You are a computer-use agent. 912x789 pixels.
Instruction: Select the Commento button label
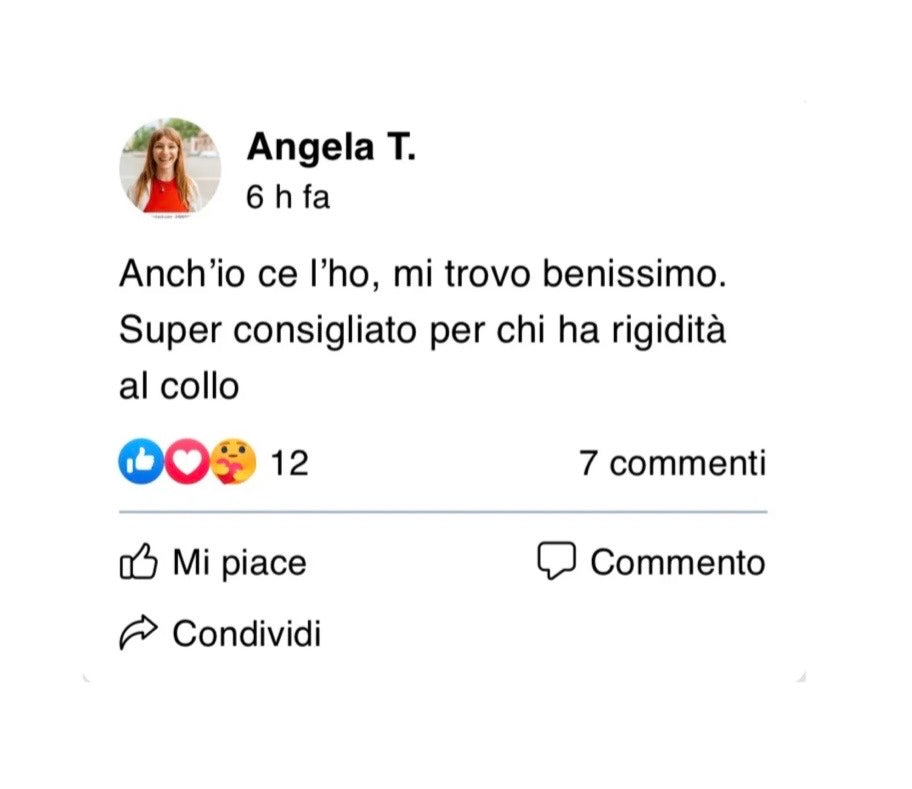678,562
